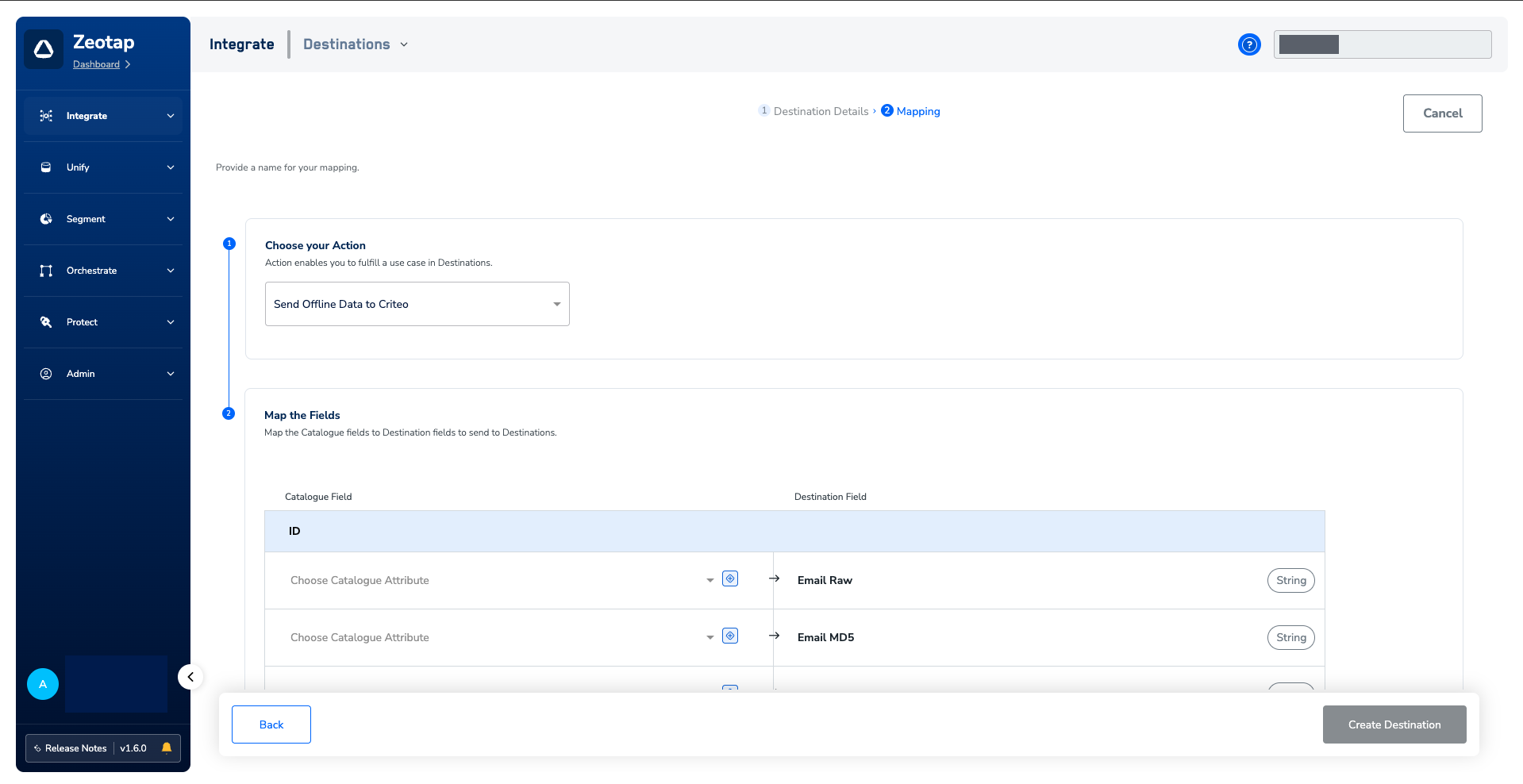Viewport: 1523px width, 784px height.
Task: Click the Protect sidebar icon
Action: pos(46,322)
